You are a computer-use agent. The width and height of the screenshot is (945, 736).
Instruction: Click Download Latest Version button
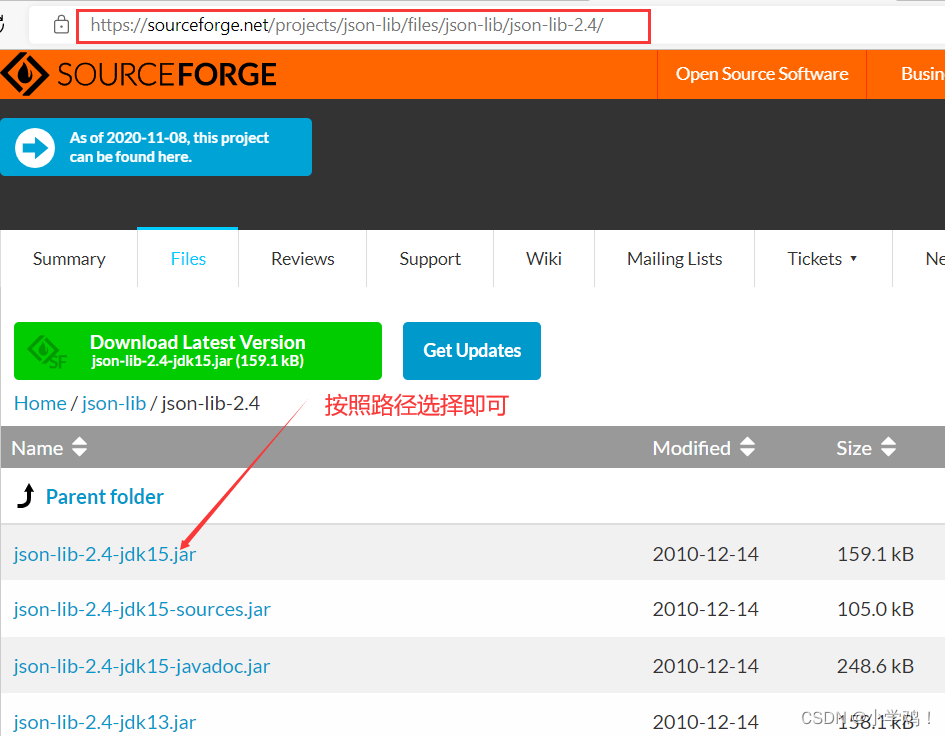click(x=198, y=351)
